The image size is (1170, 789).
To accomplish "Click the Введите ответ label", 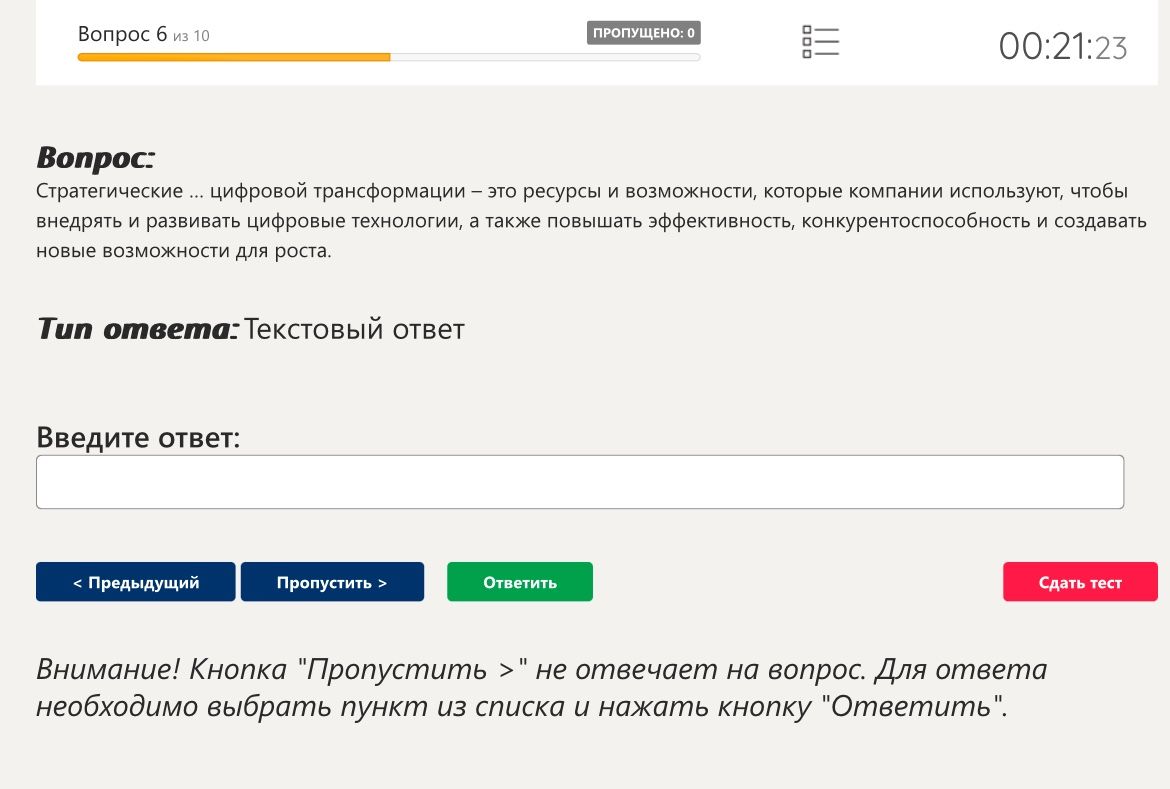I will [138, 437].
